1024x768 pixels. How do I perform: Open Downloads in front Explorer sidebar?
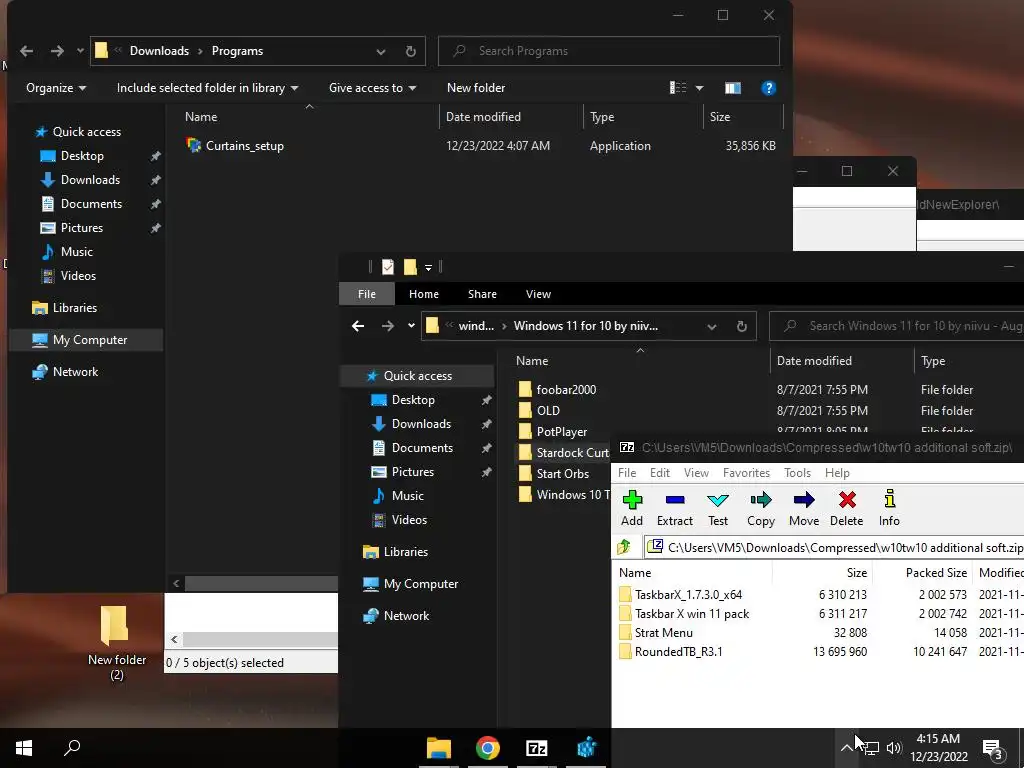pos(411,424)
